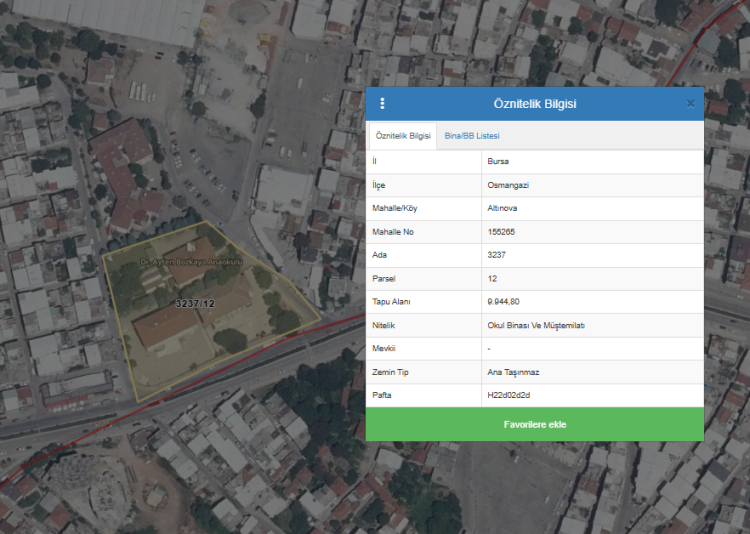750x534 pixels.
Task: Switch to the Bina/BB Listesi tab
Action: click(472, 136)
